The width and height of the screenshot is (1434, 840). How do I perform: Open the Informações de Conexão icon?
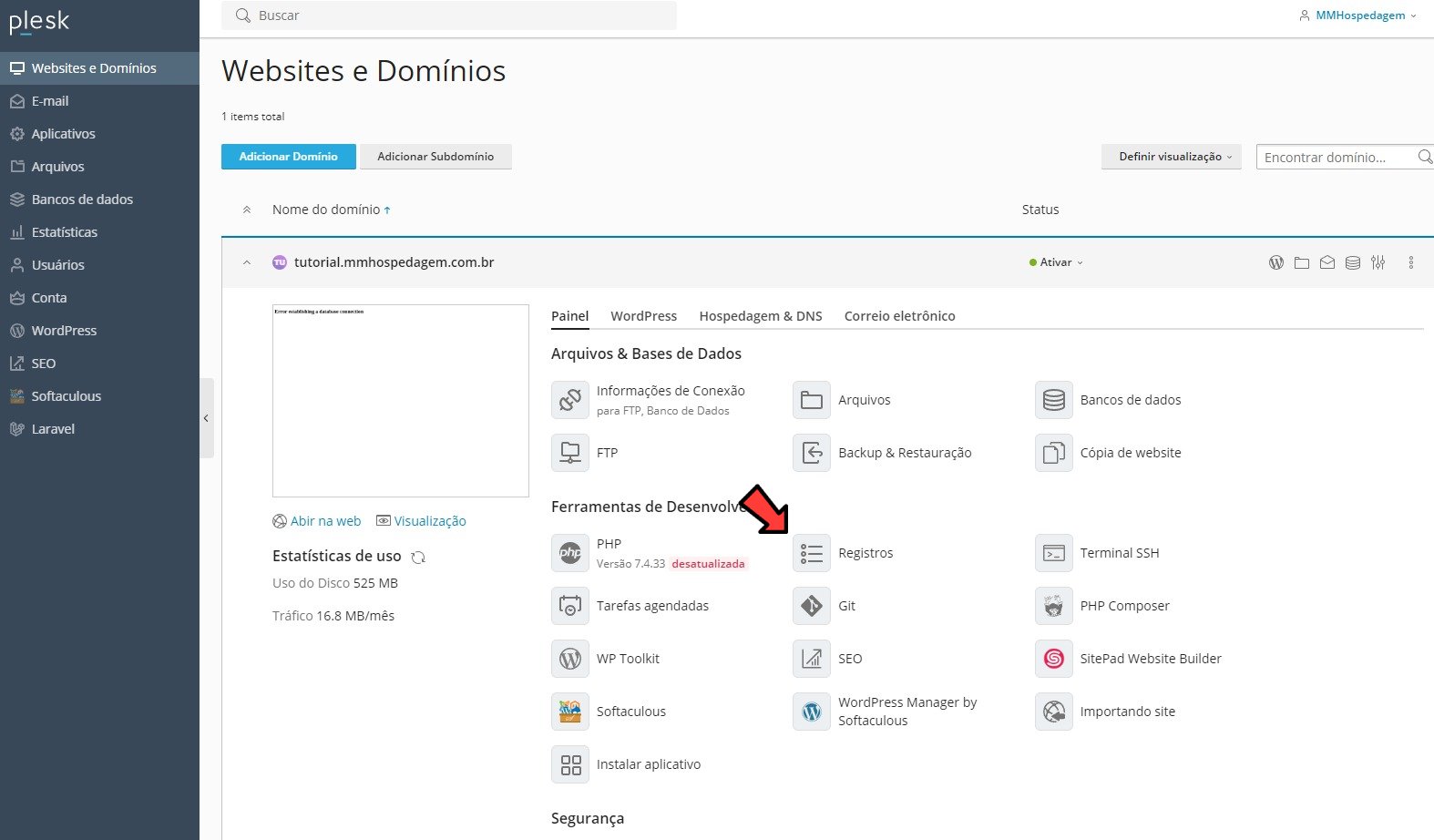coord(570,400)
